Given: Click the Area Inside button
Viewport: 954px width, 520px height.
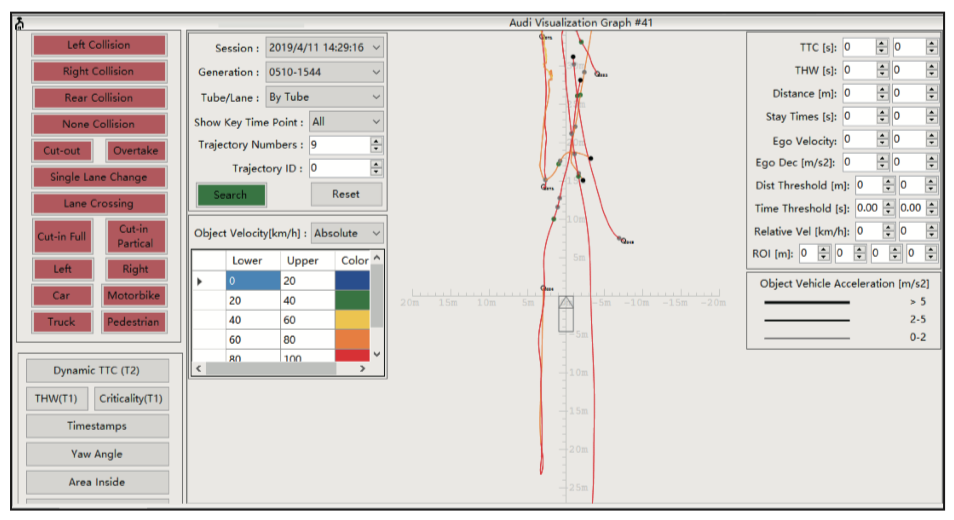Looking at the screenshot, I should point(97,482).
